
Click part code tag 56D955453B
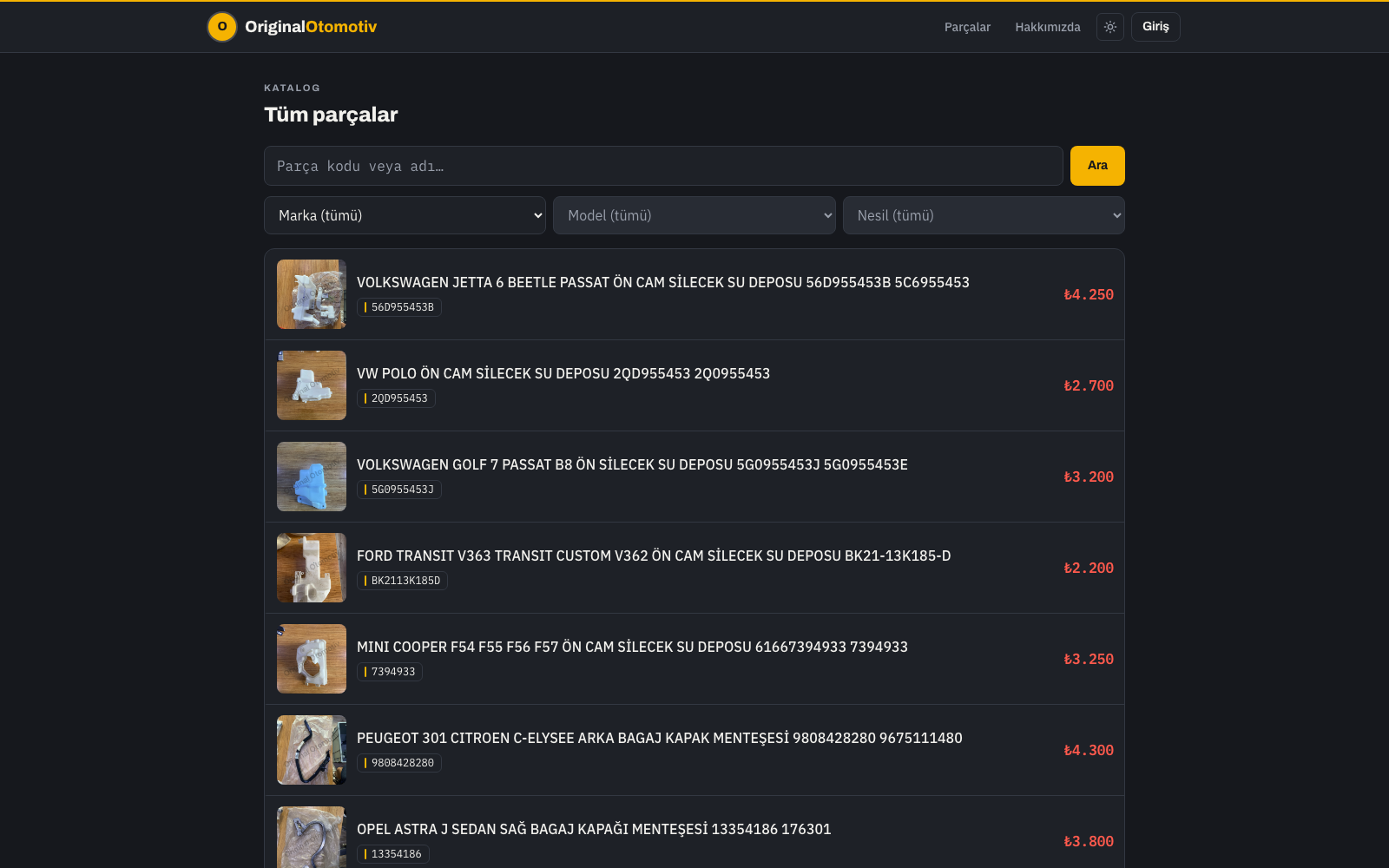[x=399, y=307]
